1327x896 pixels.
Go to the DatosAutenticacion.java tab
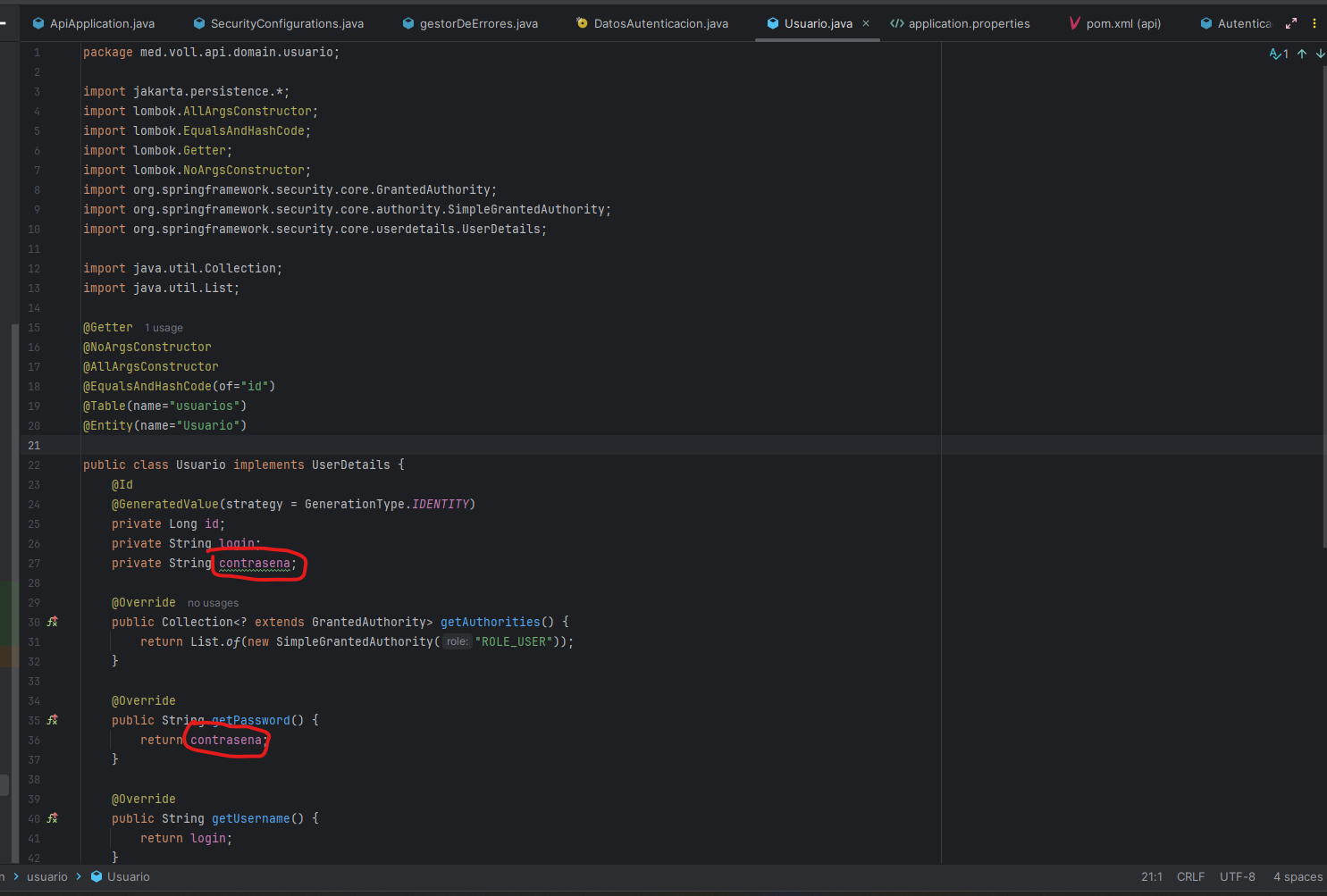coord(651,23)
